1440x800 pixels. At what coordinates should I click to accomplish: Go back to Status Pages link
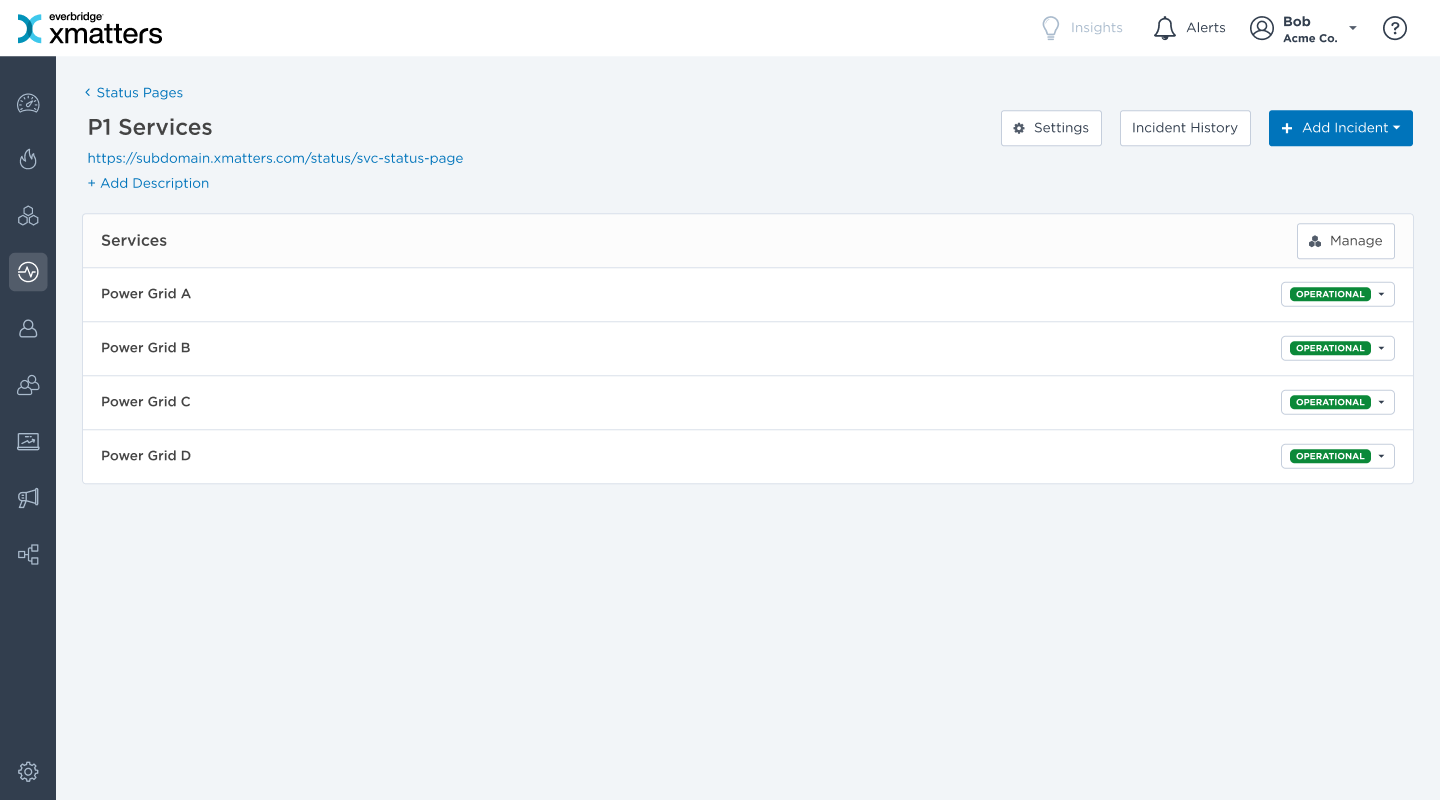pos(134,92)
